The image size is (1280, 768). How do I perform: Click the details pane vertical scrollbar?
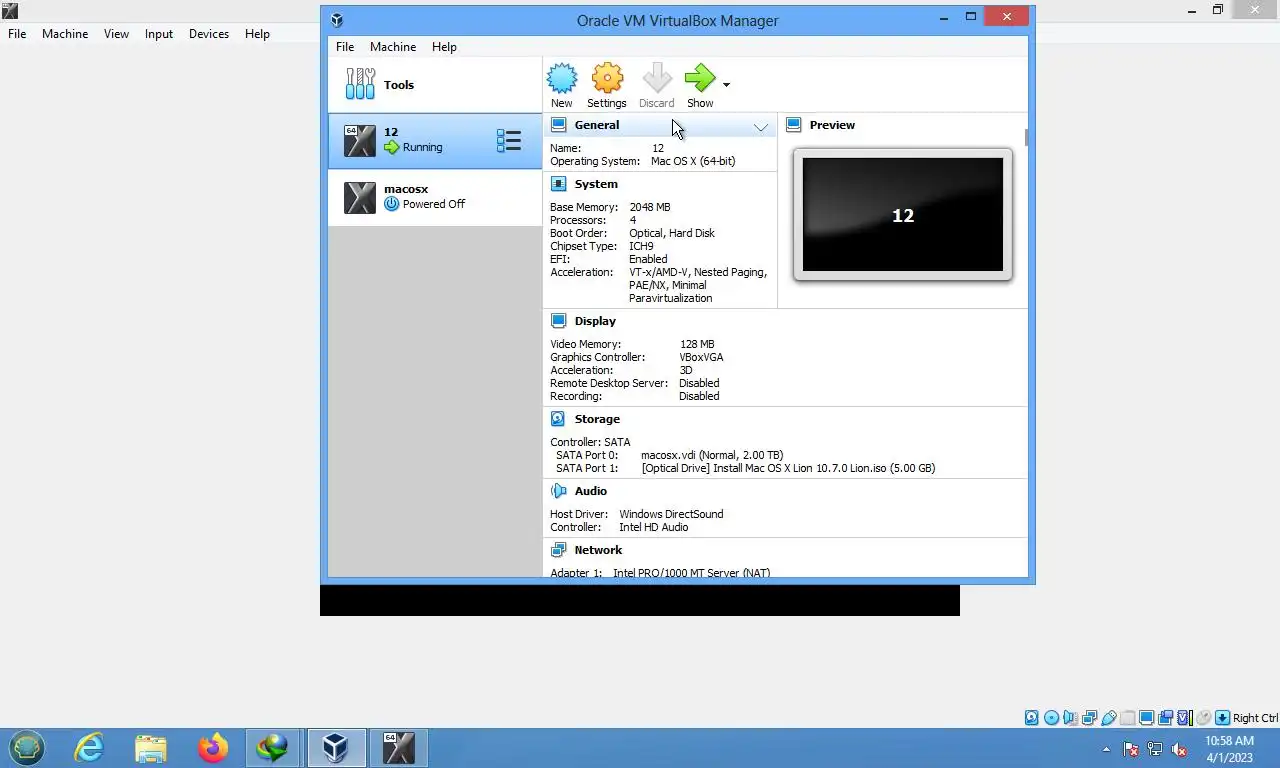tap(1027, 137)
